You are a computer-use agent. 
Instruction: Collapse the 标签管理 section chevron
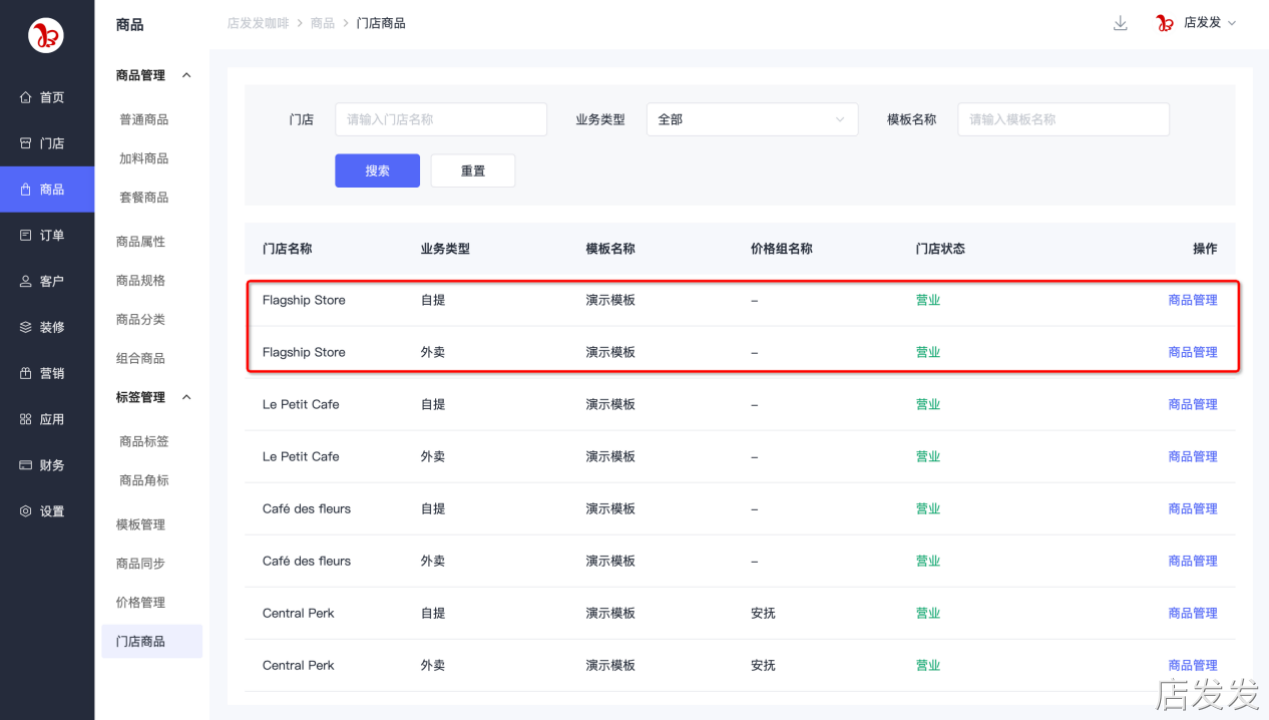(186, 397)
